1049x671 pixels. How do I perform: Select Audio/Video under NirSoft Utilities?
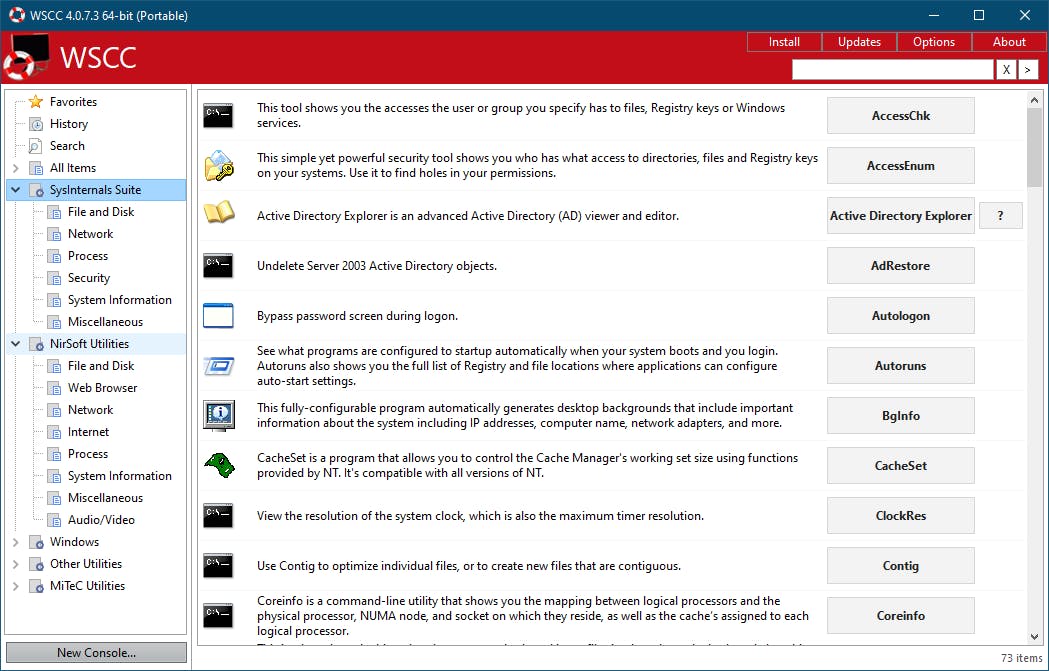101,520
